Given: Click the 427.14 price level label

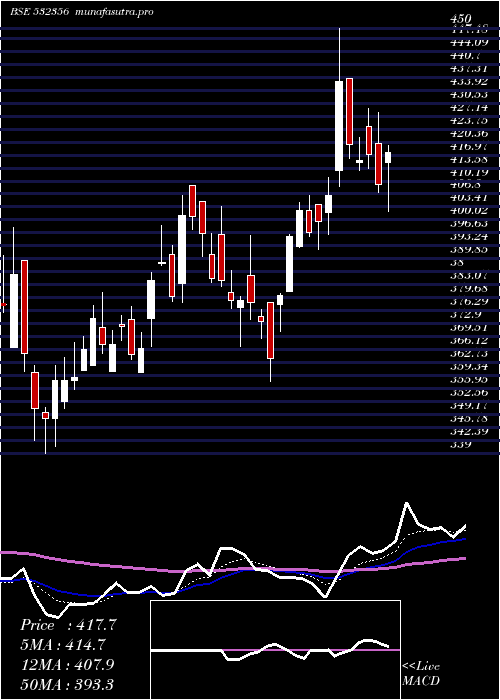Looking at the screenshot, I should [470, 108].
